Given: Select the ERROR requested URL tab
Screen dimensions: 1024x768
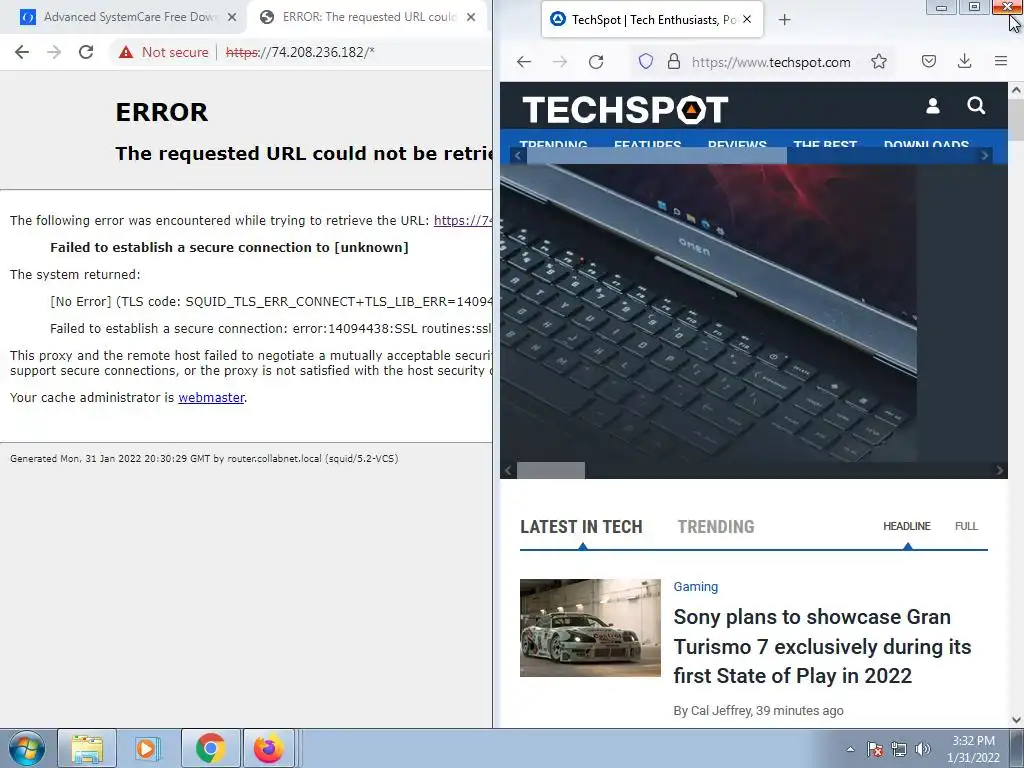Looking at the screenshot, I should 367,18.
